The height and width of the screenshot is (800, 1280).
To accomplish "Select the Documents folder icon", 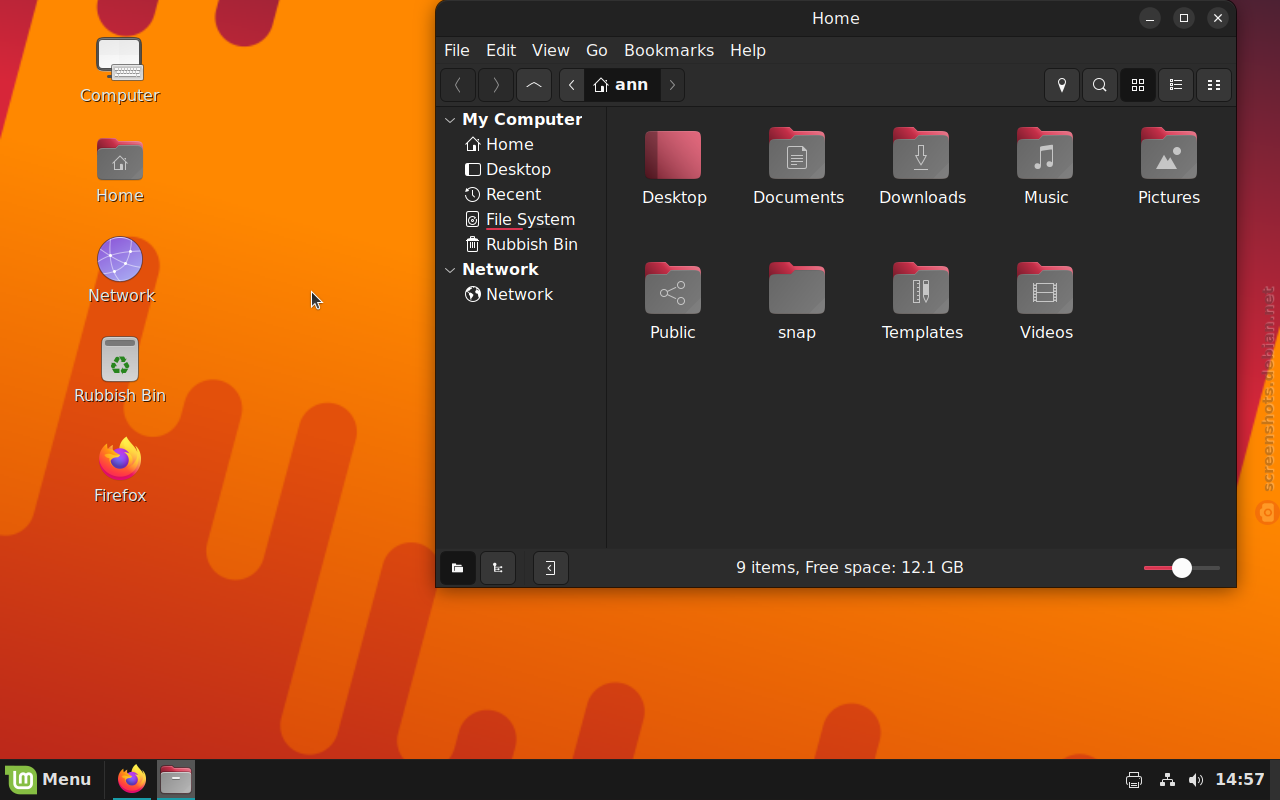I will pos(797,154).
